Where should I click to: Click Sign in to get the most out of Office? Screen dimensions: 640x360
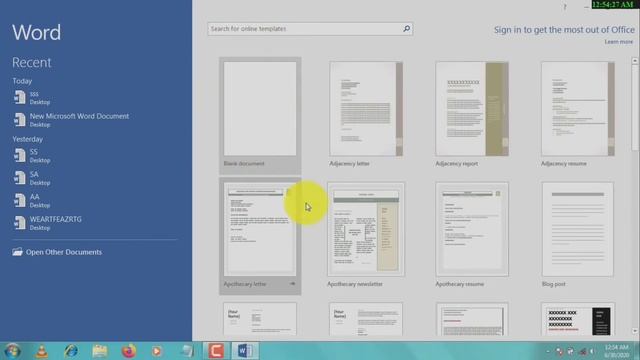coord(564,30)
